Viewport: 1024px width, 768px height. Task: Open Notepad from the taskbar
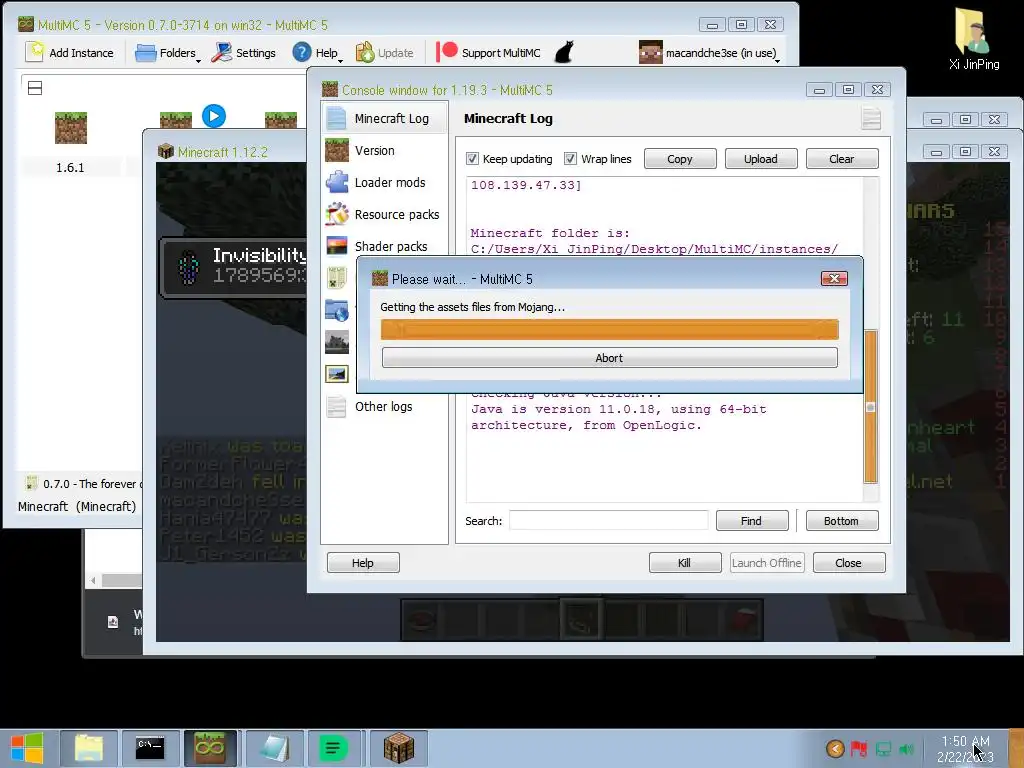click(x=274, y=748)
